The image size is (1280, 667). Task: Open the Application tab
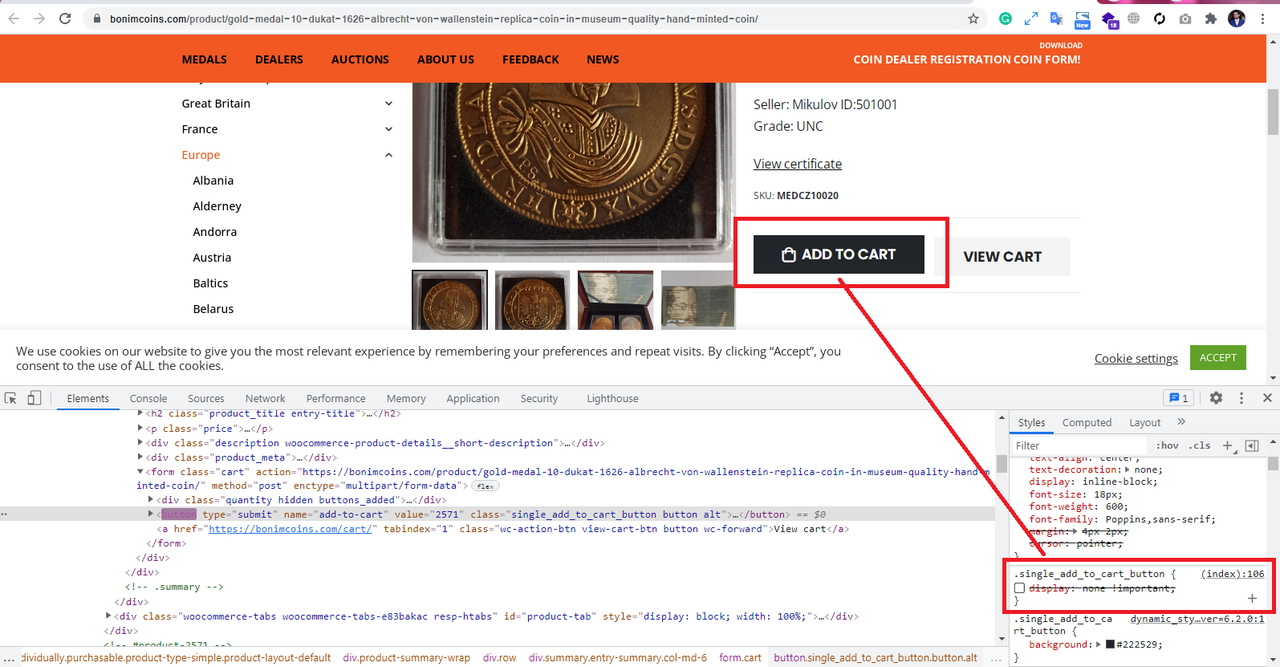tap(473, 398)
